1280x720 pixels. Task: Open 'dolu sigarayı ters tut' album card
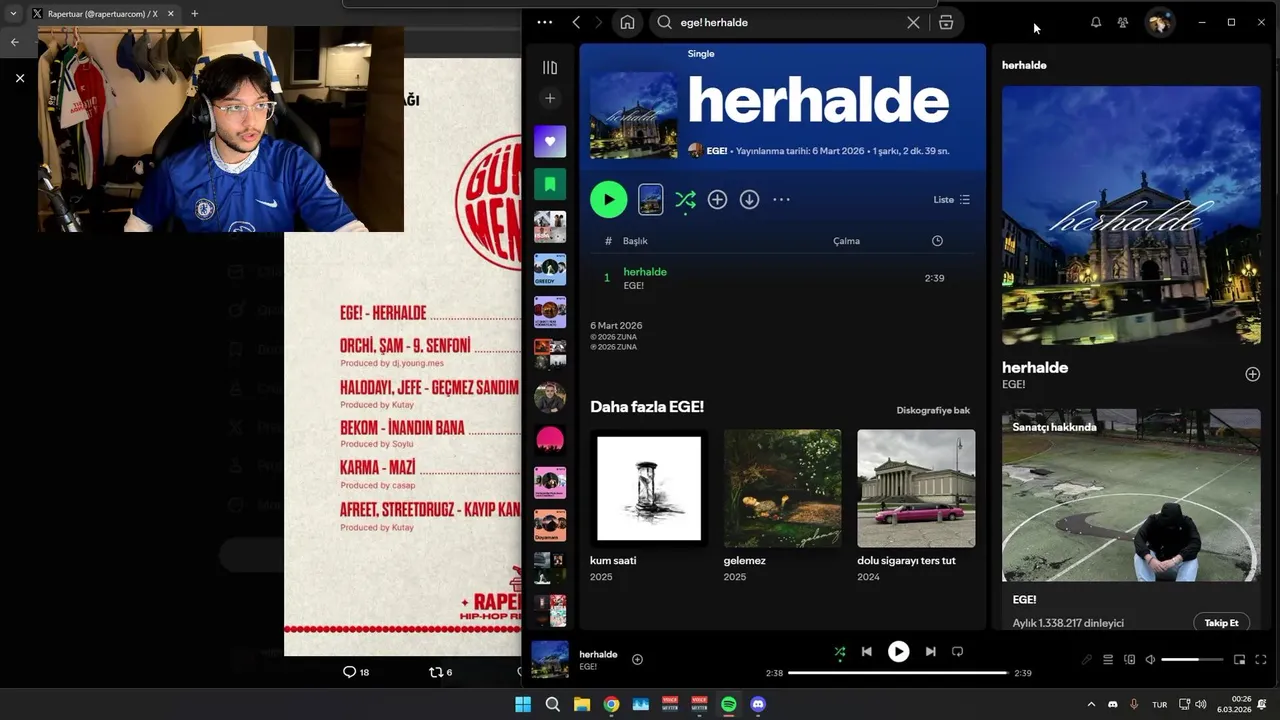916,508
